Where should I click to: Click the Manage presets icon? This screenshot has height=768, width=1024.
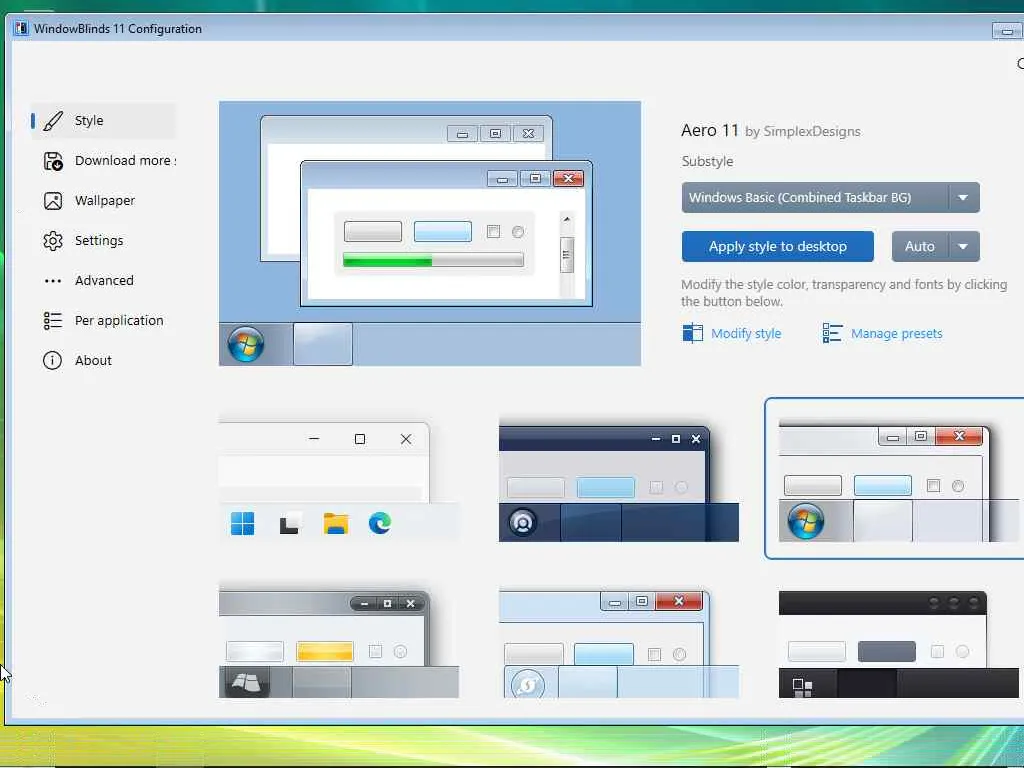[832, 333]
